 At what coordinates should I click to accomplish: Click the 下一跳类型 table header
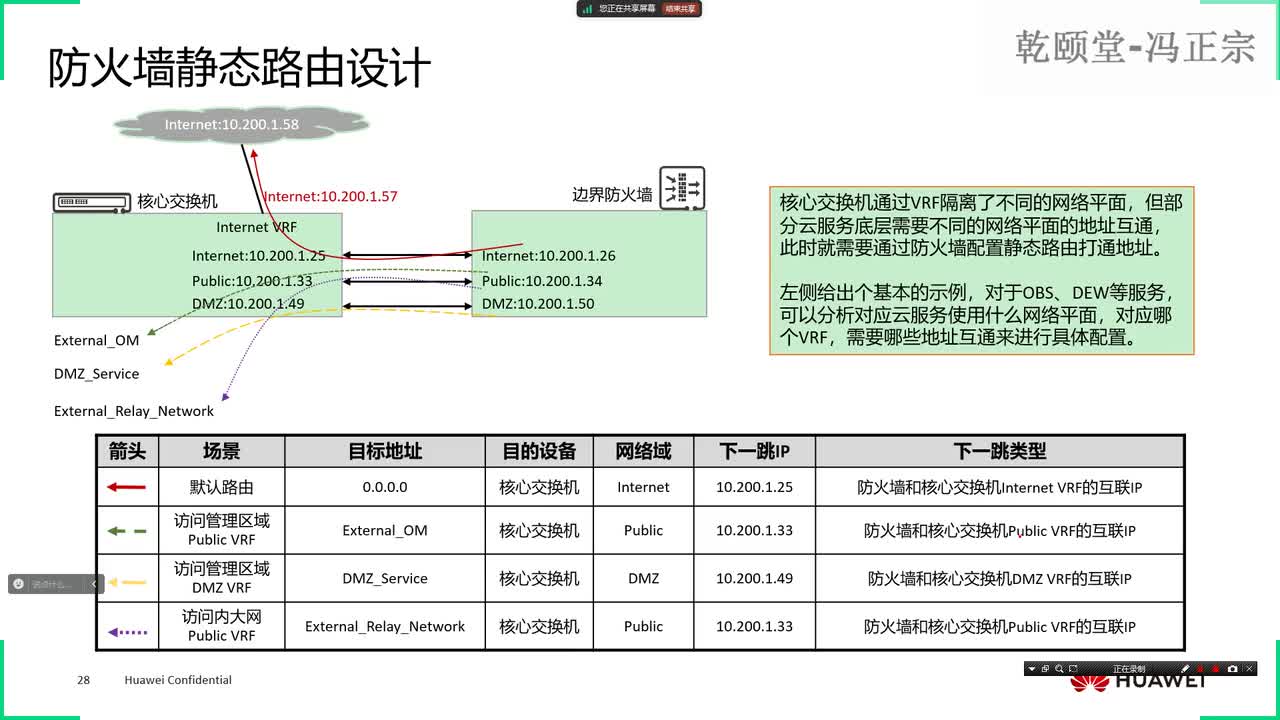pyautogui.click(x=1000, y=451)
